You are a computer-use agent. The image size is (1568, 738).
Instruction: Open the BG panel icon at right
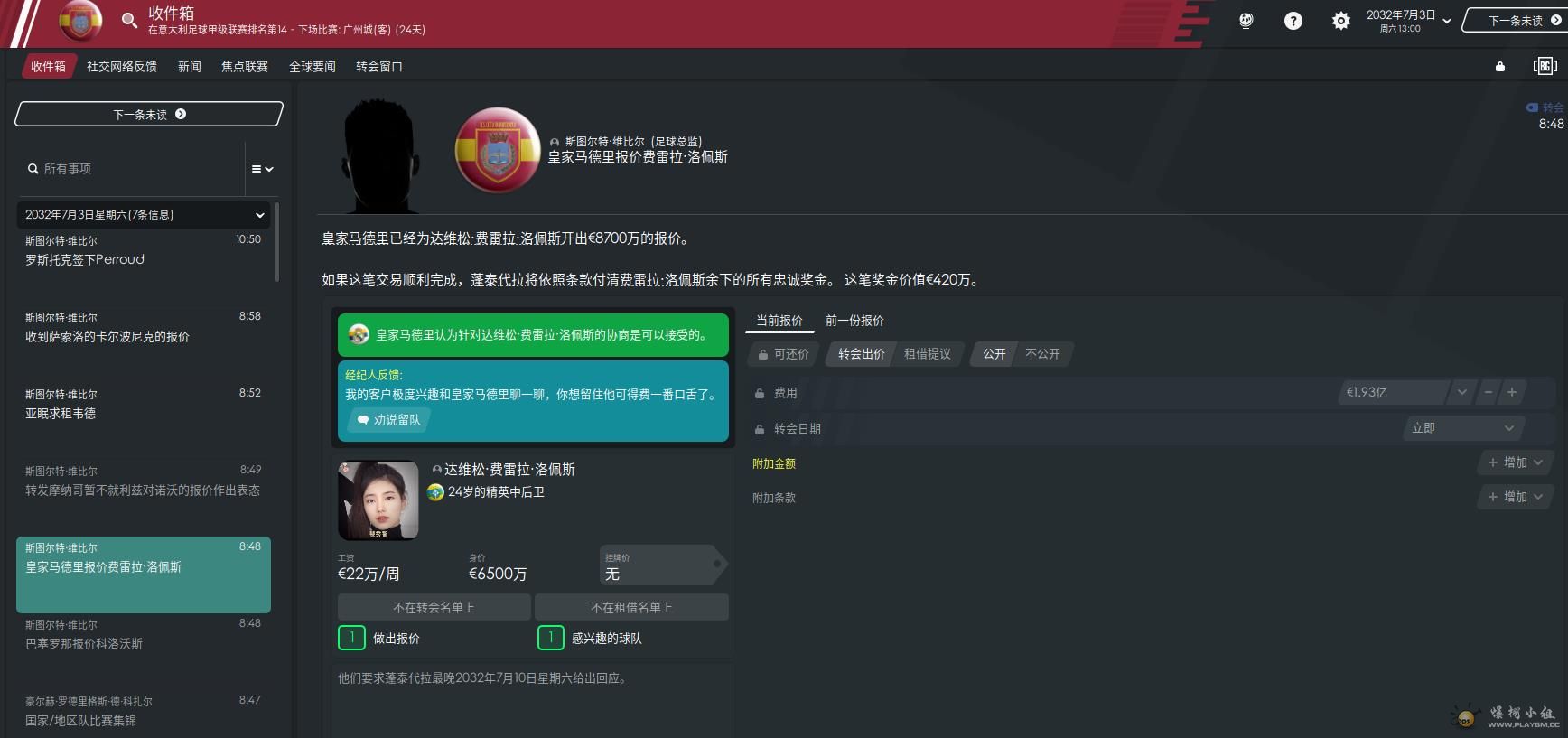tap(1545, 66)
